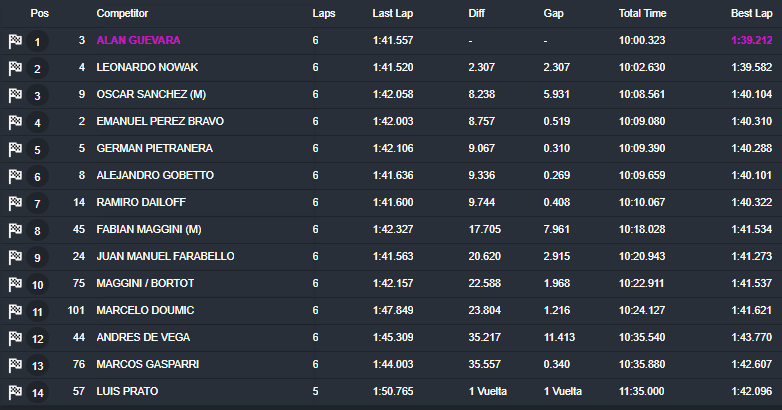Image resolution: width=782 pixels, height=410 pixels.
Task: Select competitor EMANUEL PEREZ BRAVO
Action: (x=160, y=121)
